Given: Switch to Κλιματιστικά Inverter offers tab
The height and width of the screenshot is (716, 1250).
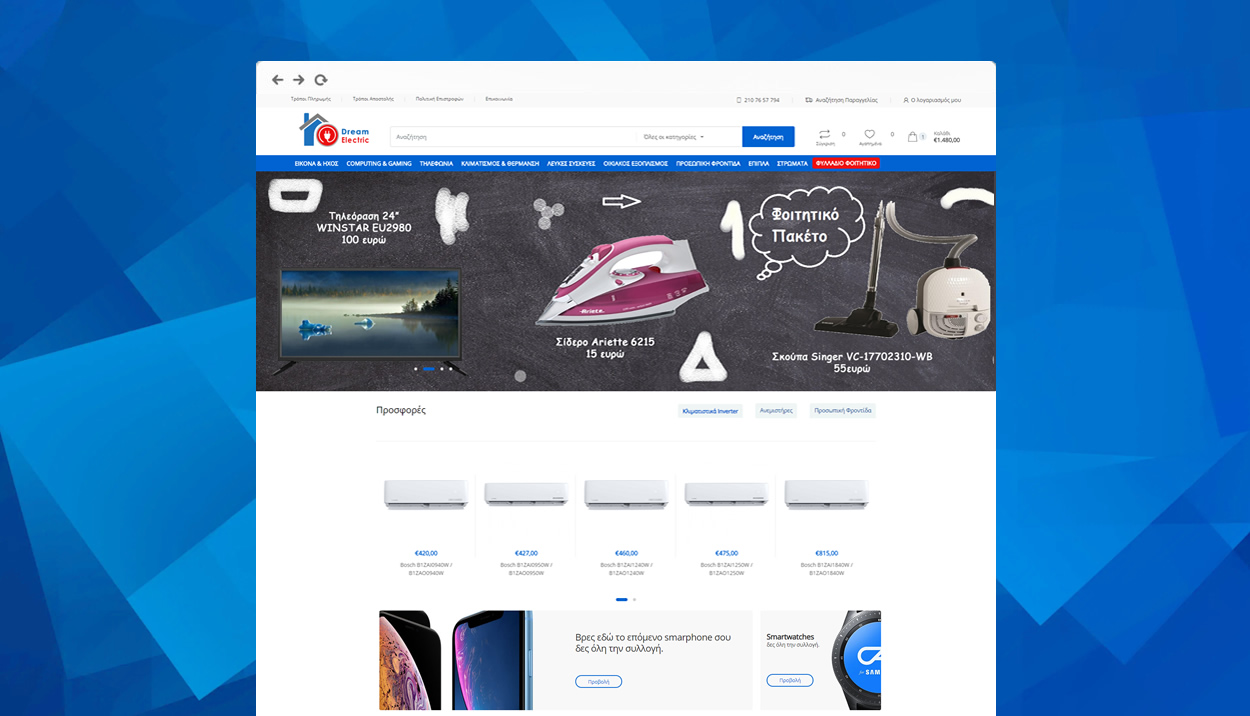Looking at the screenshot, I should pyautogui.click(x=710, y=411).
